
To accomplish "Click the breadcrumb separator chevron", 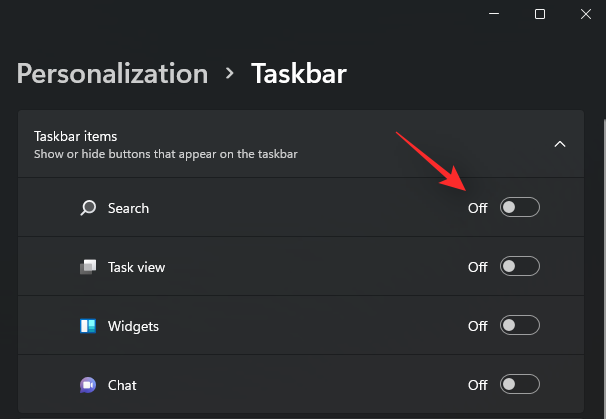I will pyautogui.click(x=230, y=74).
